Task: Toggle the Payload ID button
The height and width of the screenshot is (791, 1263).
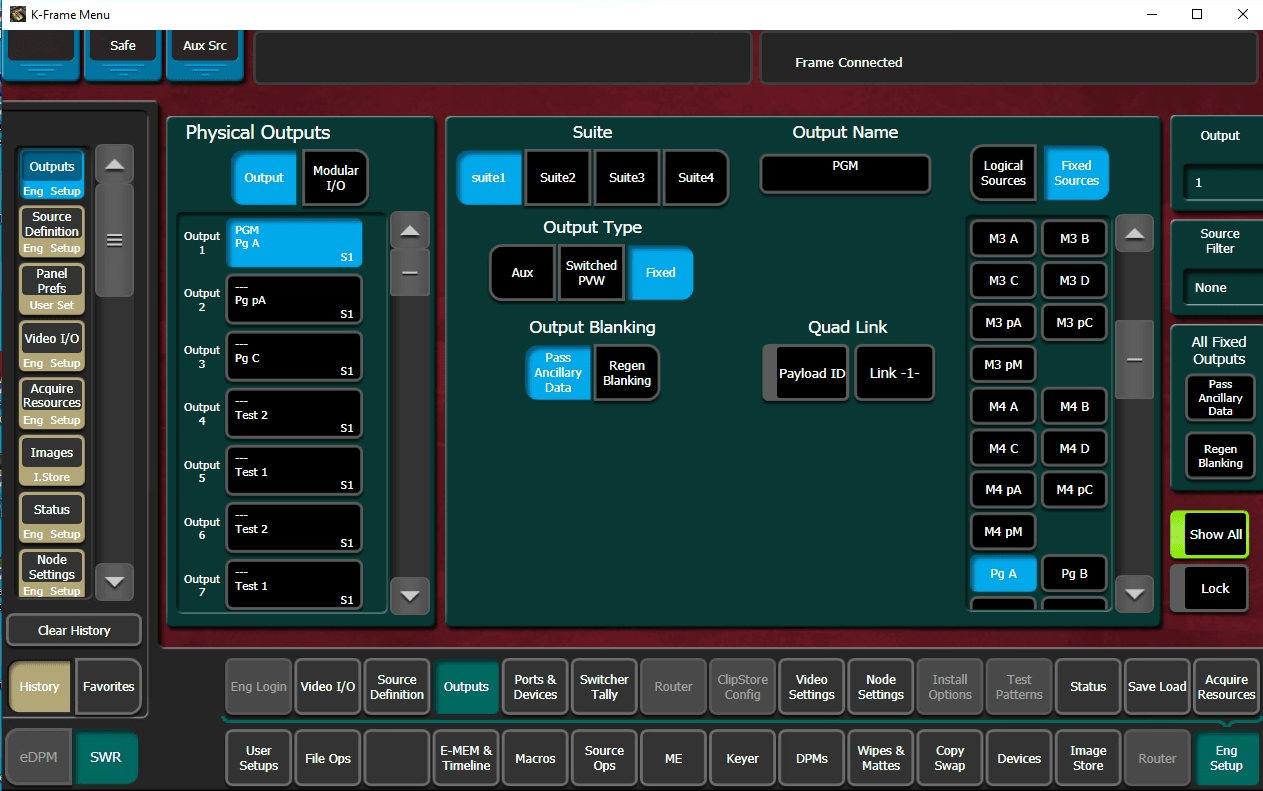Action: [x=806, y=373]
